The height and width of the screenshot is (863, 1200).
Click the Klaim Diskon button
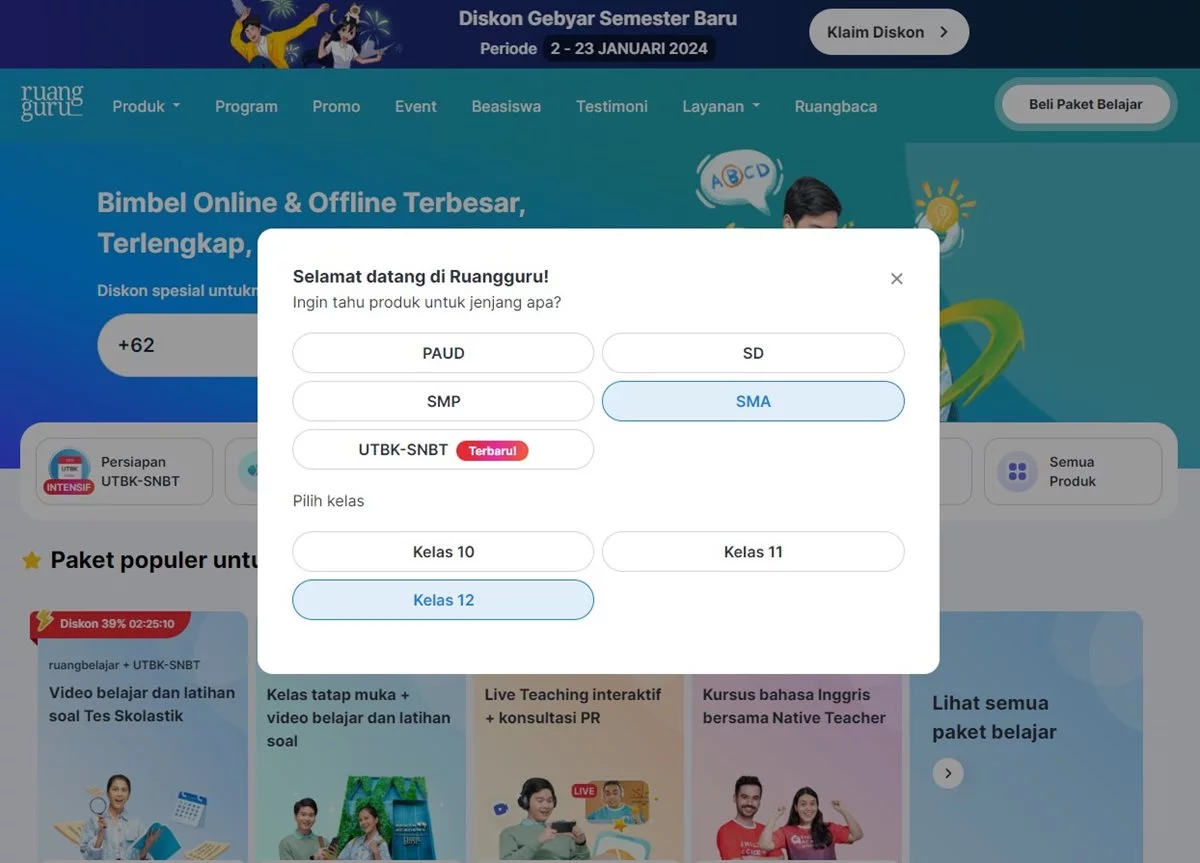point(889,32)
